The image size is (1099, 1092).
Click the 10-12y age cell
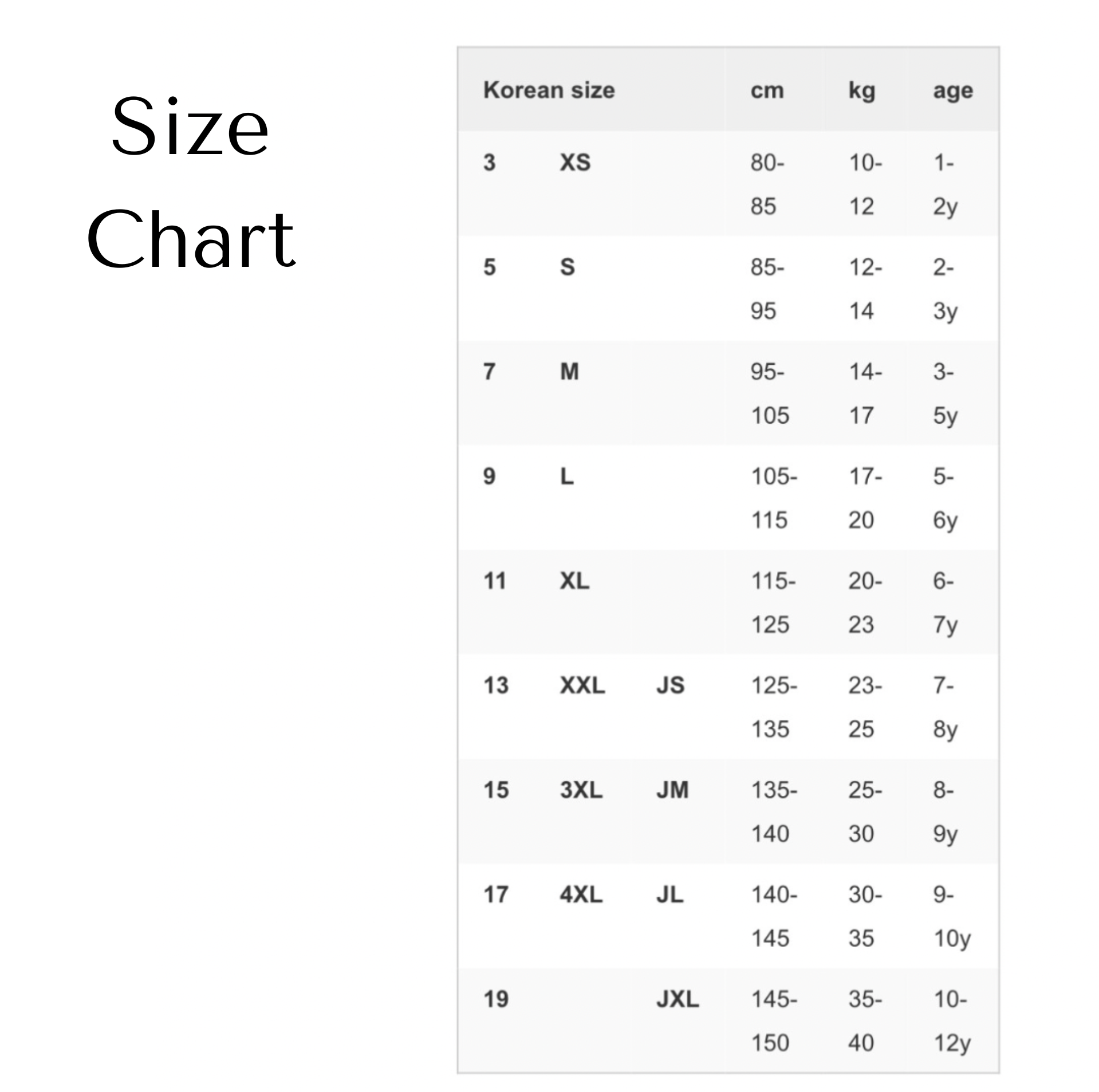(x=952, y=1021)
